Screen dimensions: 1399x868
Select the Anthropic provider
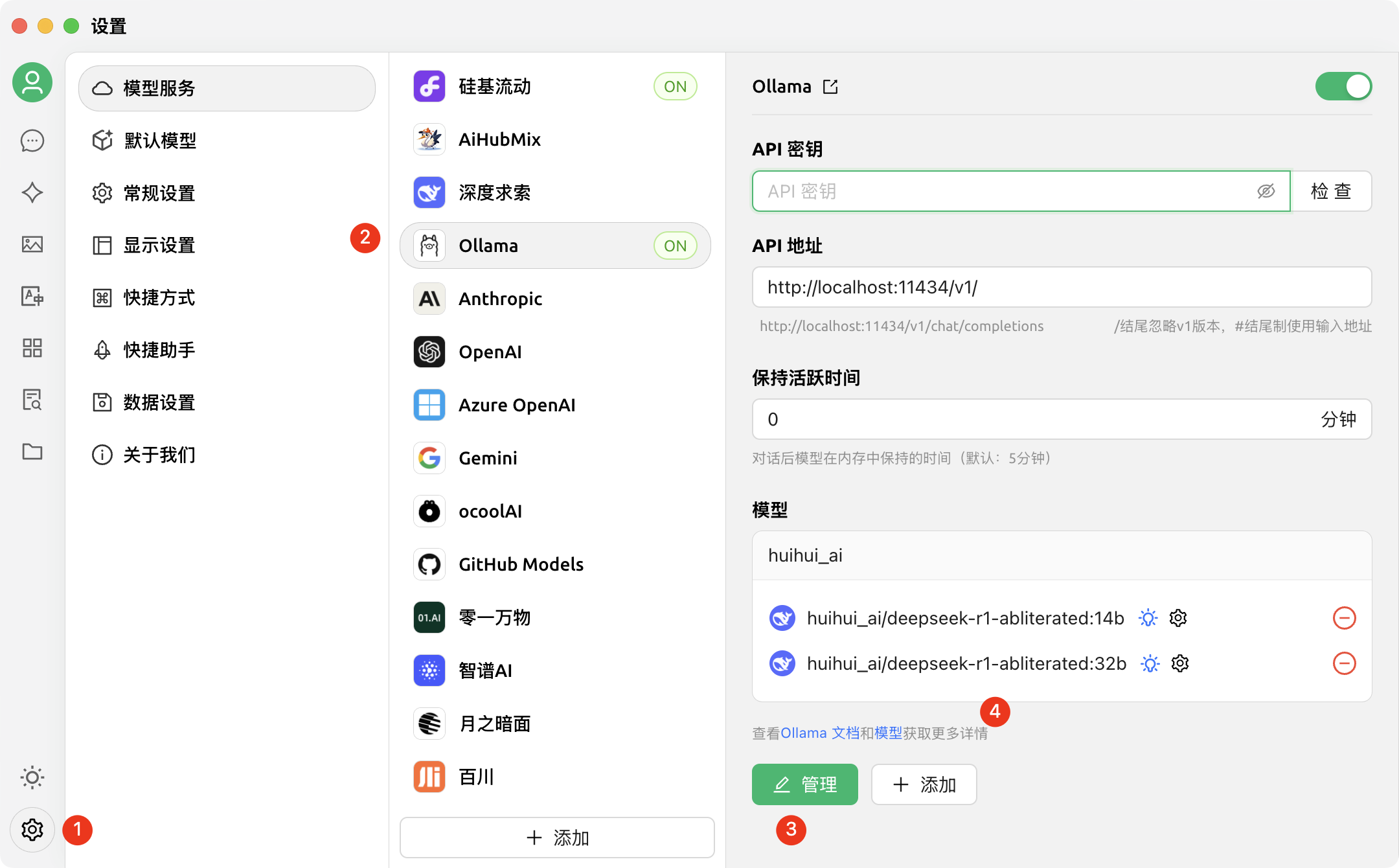tap(555, 299)
